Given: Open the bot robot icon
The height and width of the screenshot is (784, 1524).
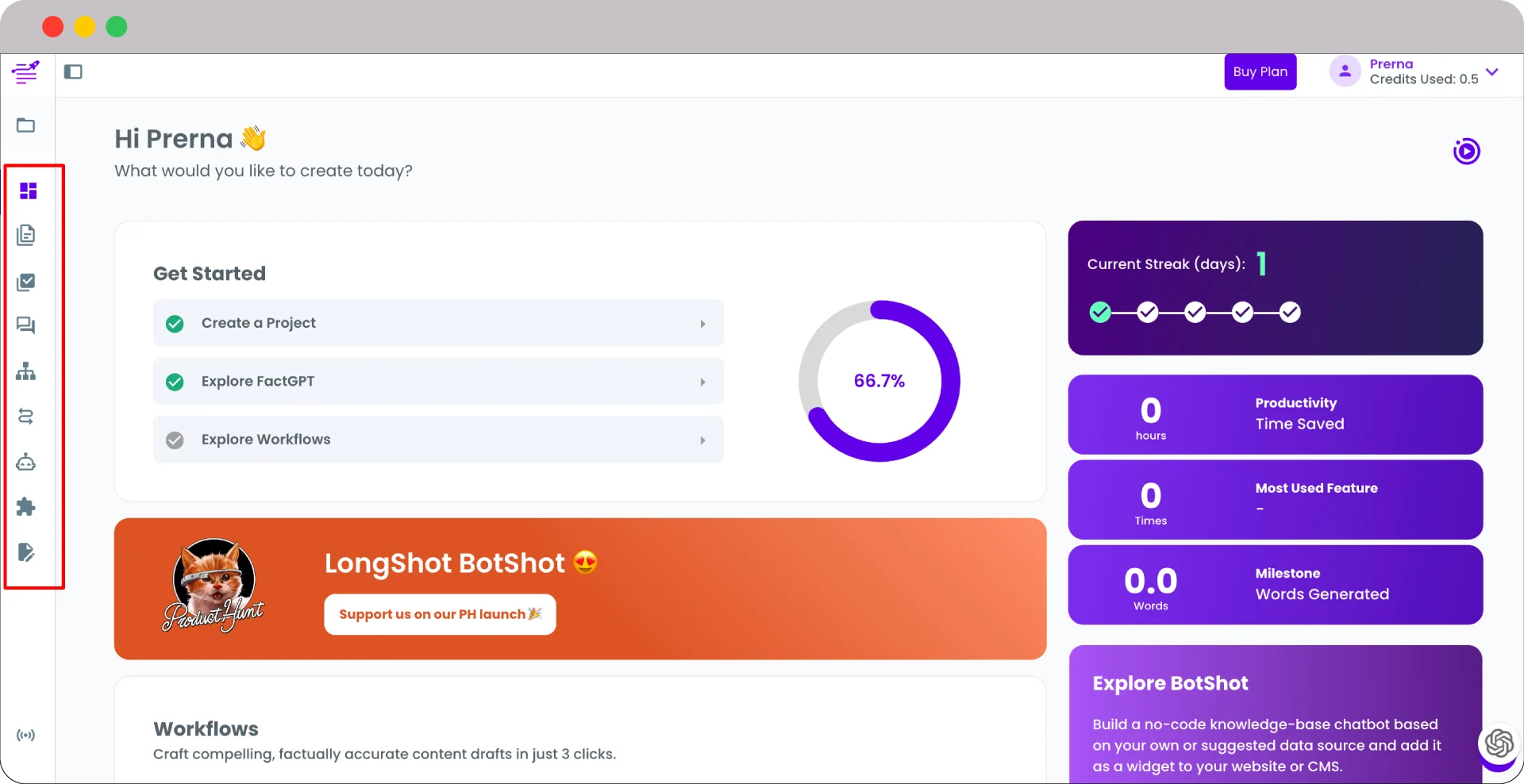Looking at the screenshot, I should [26, 462].
